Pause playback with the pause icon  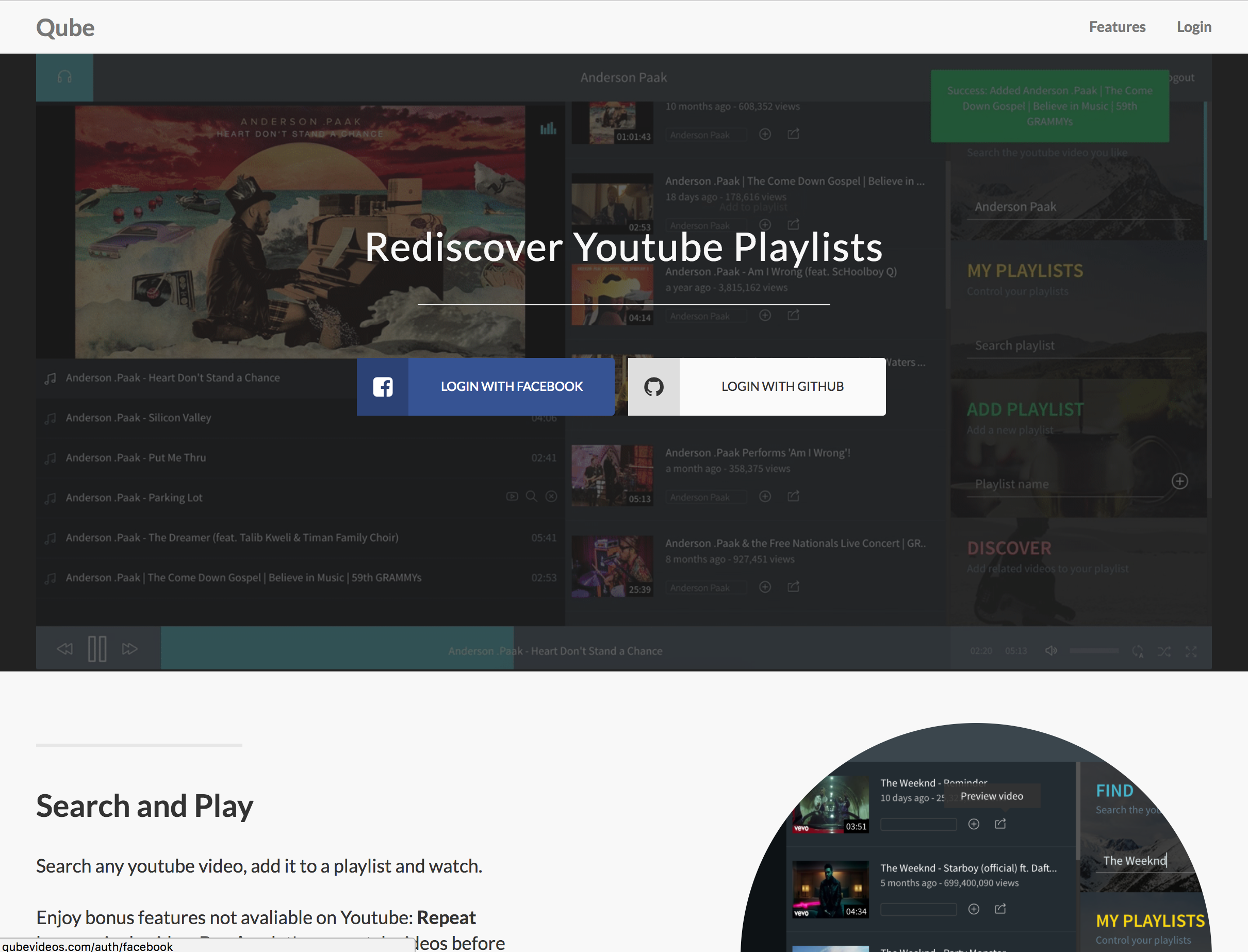tap(97, 649)
